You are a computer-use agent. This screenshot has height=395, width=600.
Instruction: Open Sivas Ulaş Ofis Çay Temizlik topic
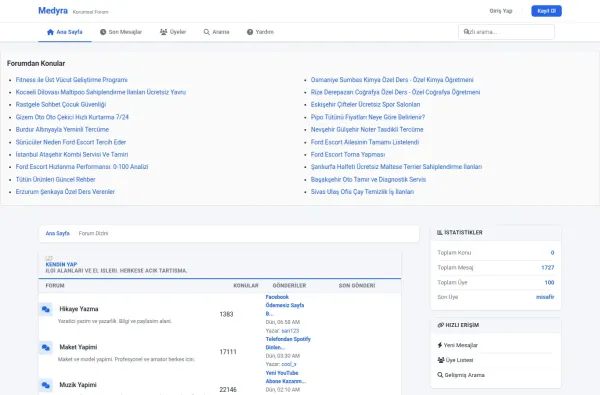pyautogui.click(x=362, y=191)
